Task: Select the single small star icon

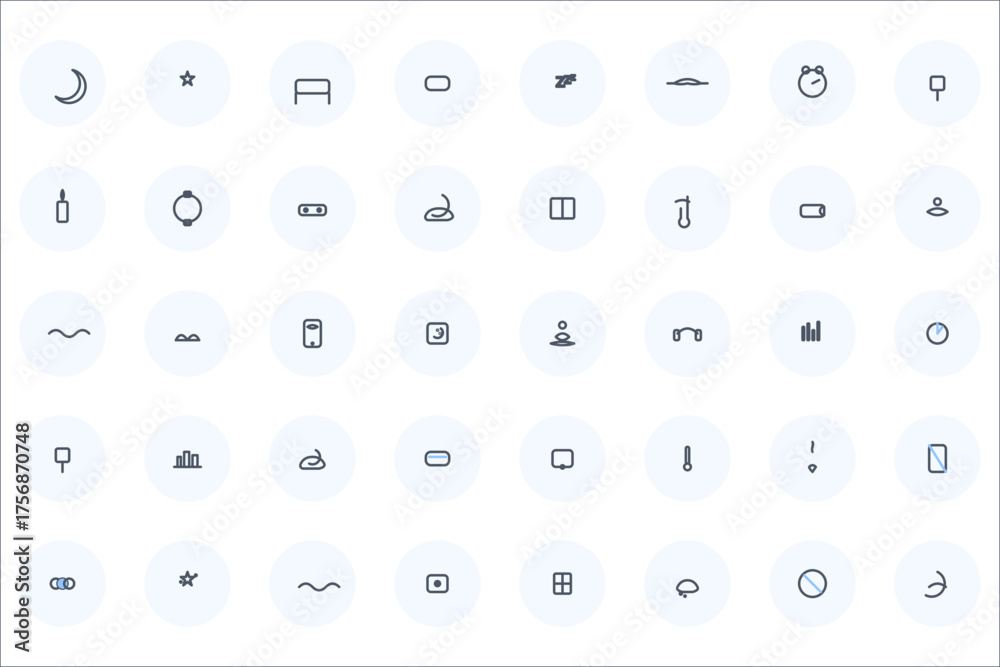Action: click(x=188, y=79)
